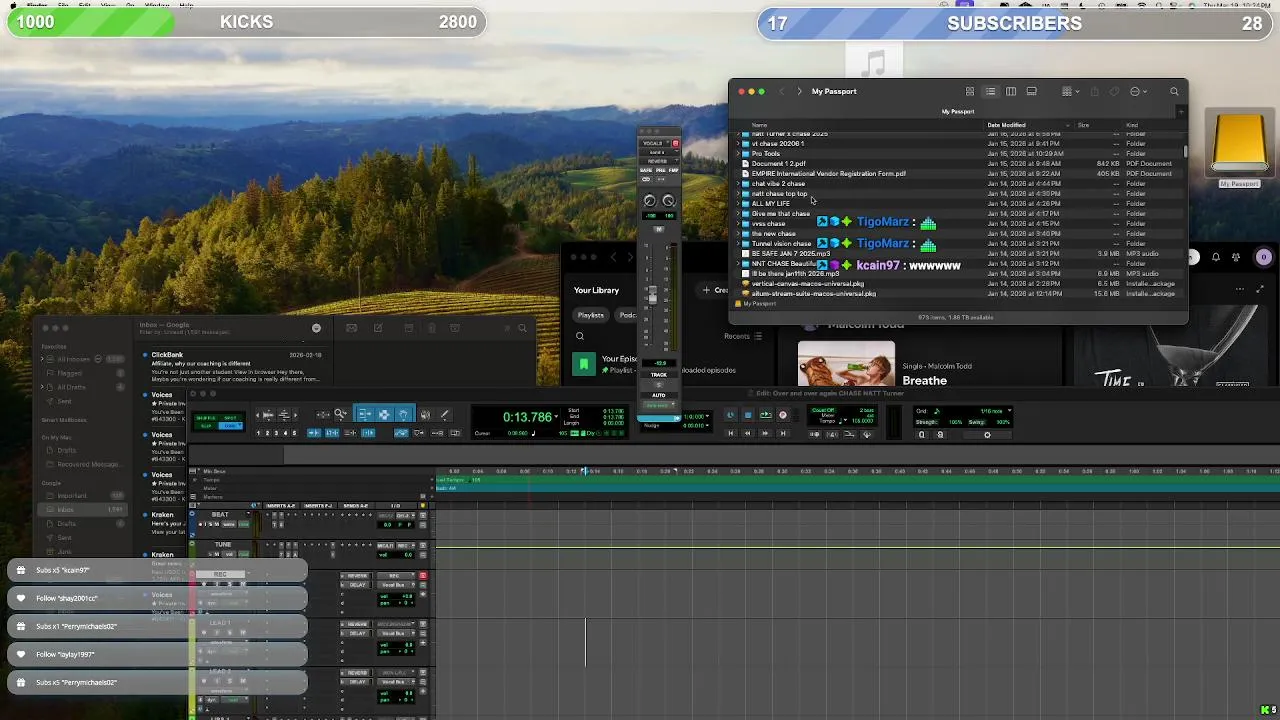Sort Finder list by Size column
Image resolution: width=1280 pixels, height=720 pixels.
1083,125
